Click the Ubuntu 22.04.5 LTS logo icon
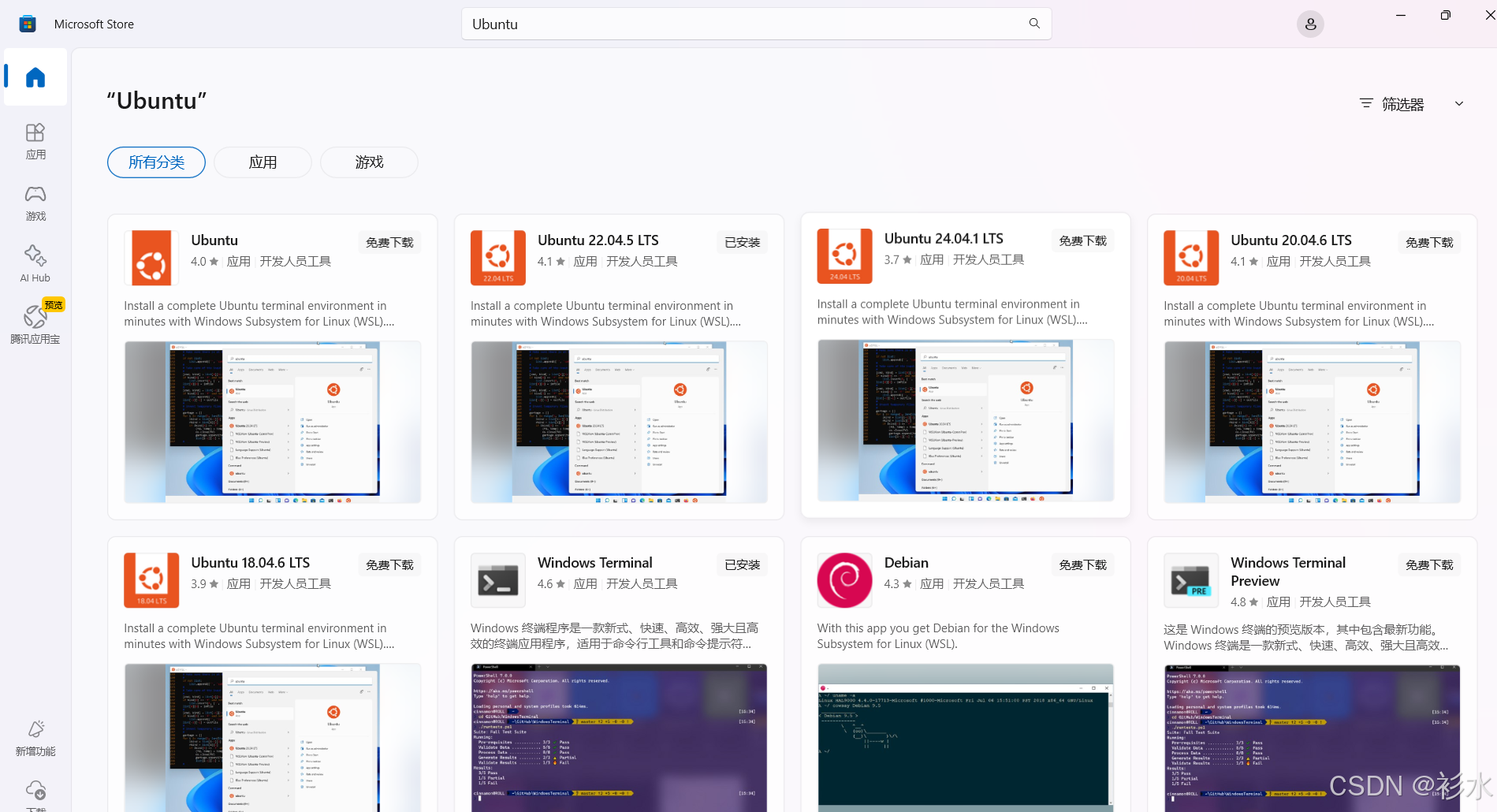 (x=498, y=258)
